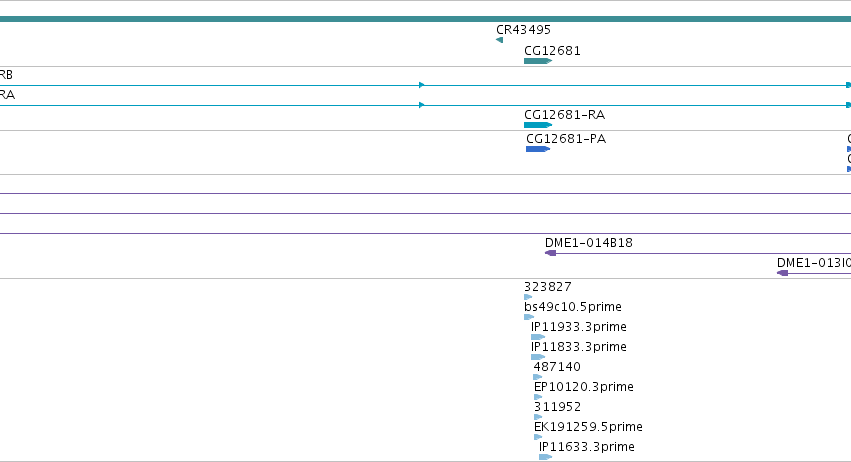Select the 487140 EST glyph

click(538, 377)
